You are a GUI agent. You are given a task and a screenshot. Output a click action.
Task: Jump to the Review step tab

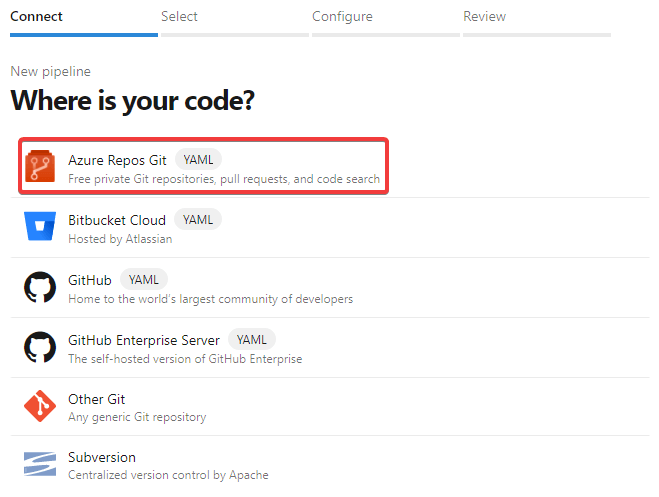(484, 16)
